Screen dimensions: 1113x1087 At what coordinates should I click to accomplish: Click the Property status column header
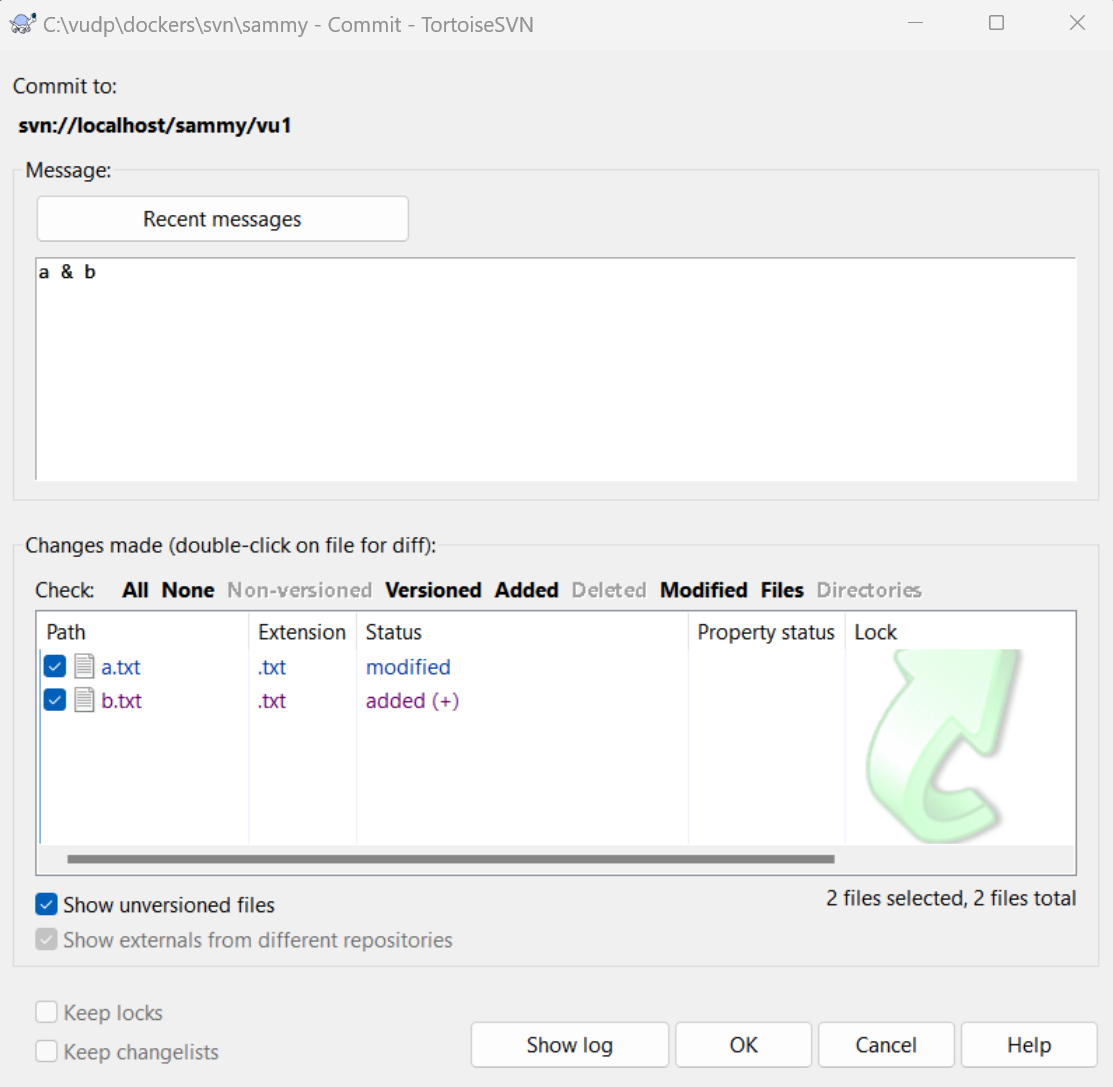(x=765, y=632)
